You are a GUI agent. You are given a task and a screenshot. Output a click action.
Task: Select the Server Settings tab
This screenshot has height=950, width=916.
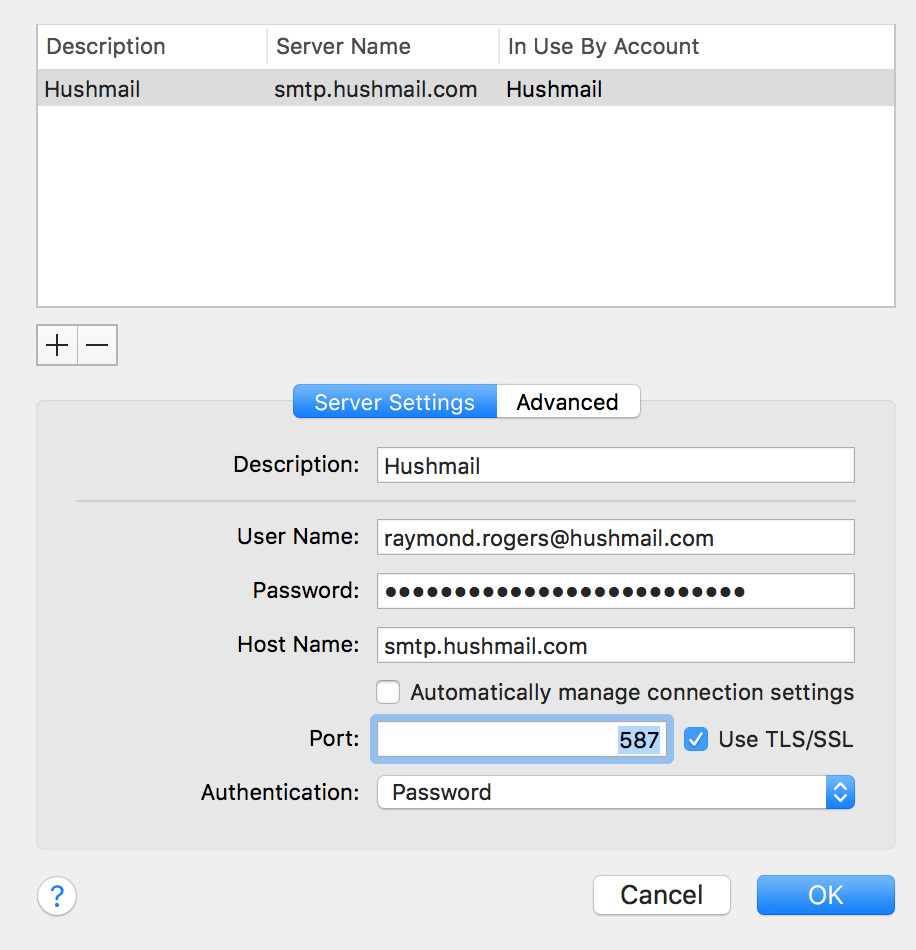(395, 402)
